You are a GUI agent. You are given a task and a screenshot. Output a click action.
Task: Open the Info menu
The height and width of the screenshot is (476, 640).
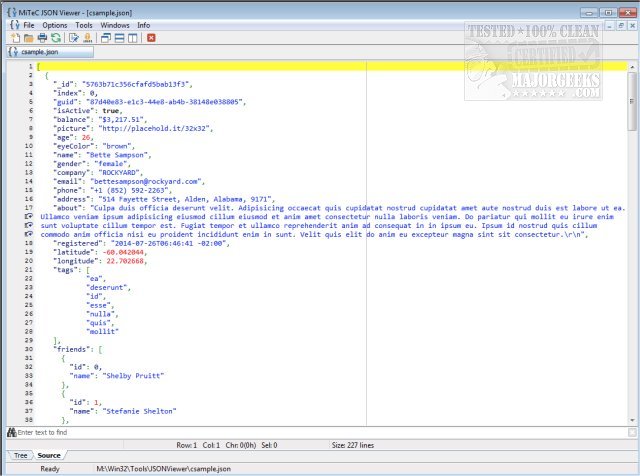[144, 24]
